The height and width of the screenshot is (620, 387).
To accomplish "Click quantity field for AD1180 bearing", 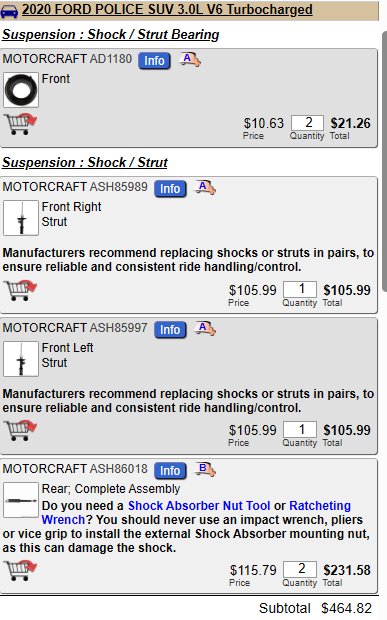I will (308, 123).
